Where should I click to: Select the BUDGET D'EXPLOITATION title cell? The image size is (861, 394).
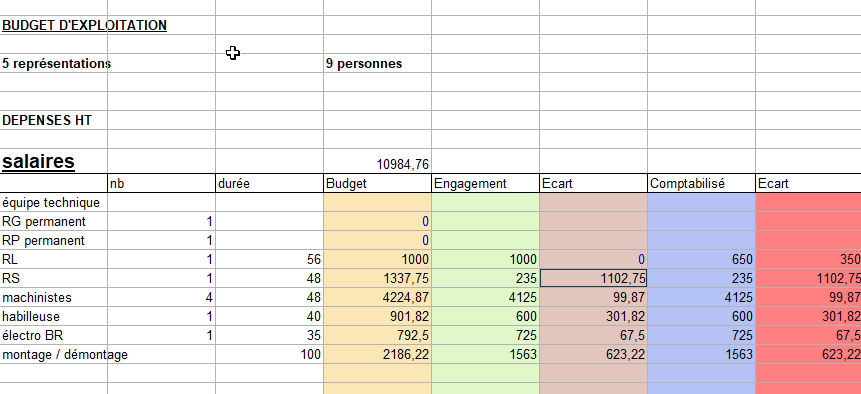coord(84,25)
